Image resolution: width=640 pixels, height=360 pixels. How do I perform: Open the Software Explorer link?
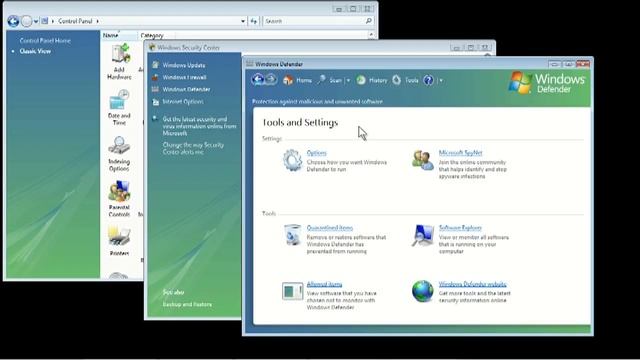click(460, 228)
